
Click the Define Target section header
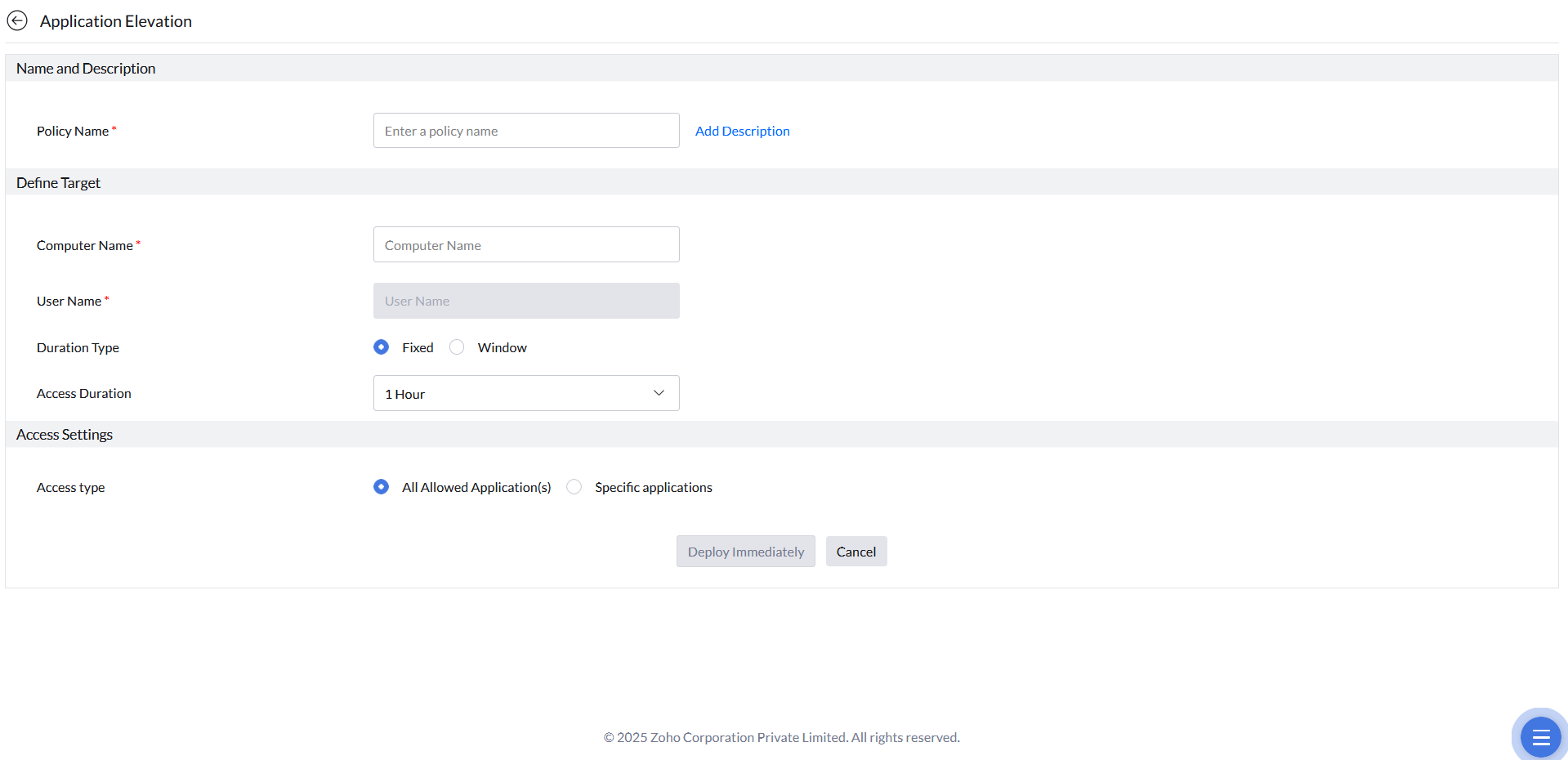pyautogui.click(x=58, y=183)
